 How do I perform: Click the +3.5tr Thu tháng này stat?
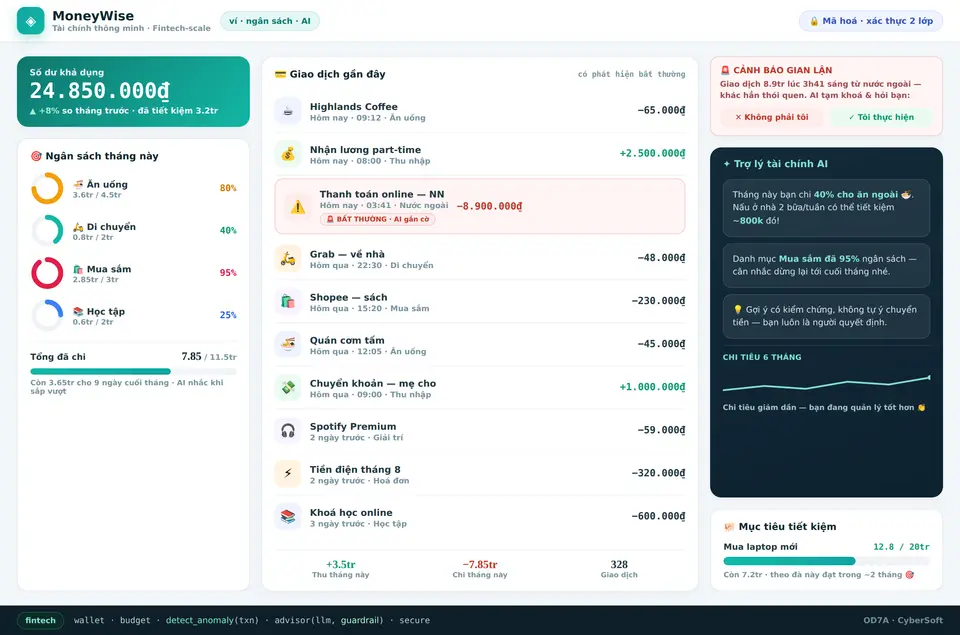340,569
